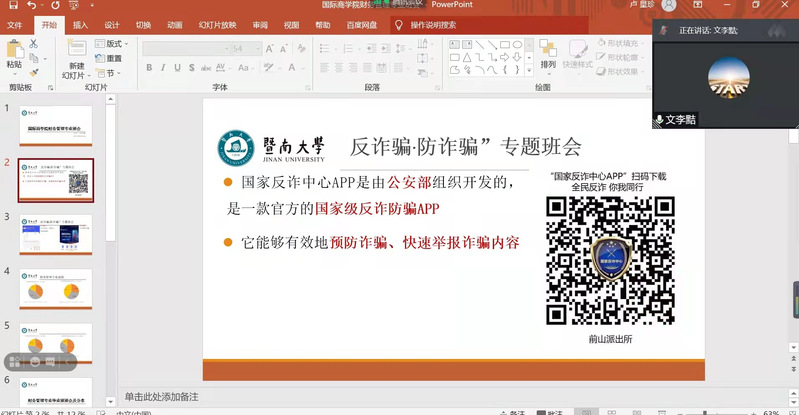The height and width of the screenshot is (415, 799).
Task: Switch to the 动画 ribbon tab
Action: click(175, 25)
